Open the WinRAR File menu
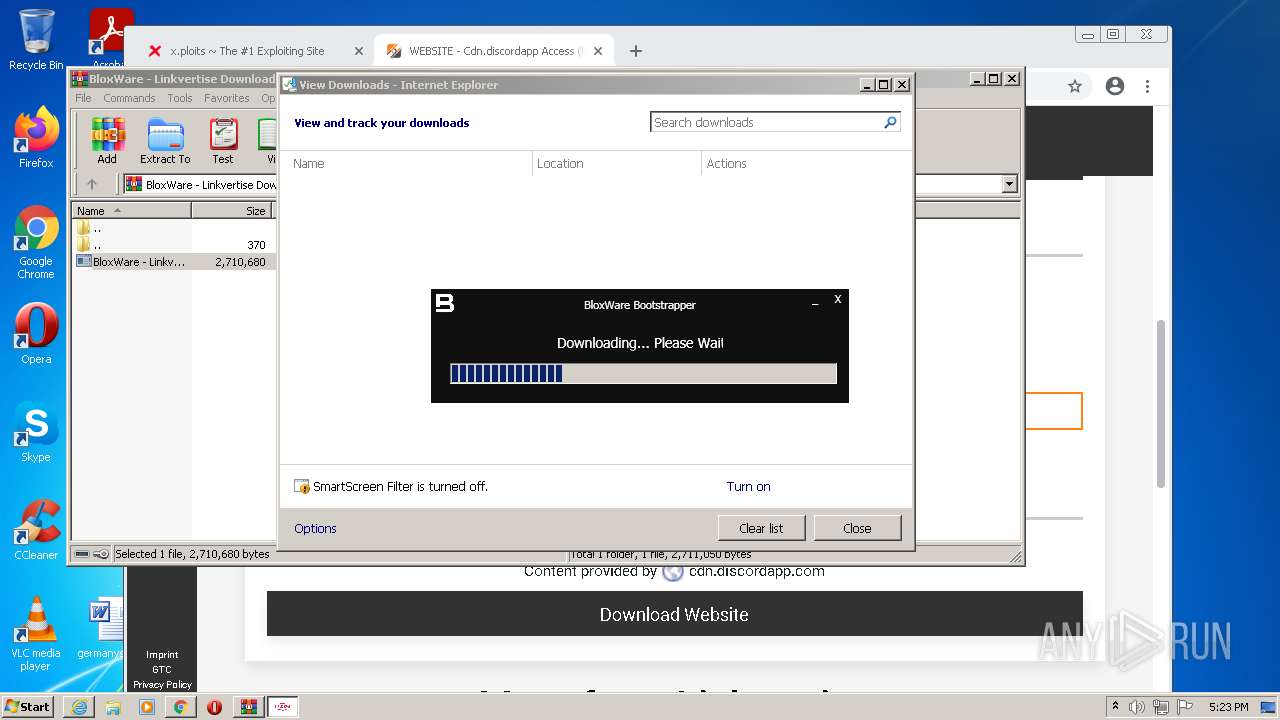 pos(83,98)
